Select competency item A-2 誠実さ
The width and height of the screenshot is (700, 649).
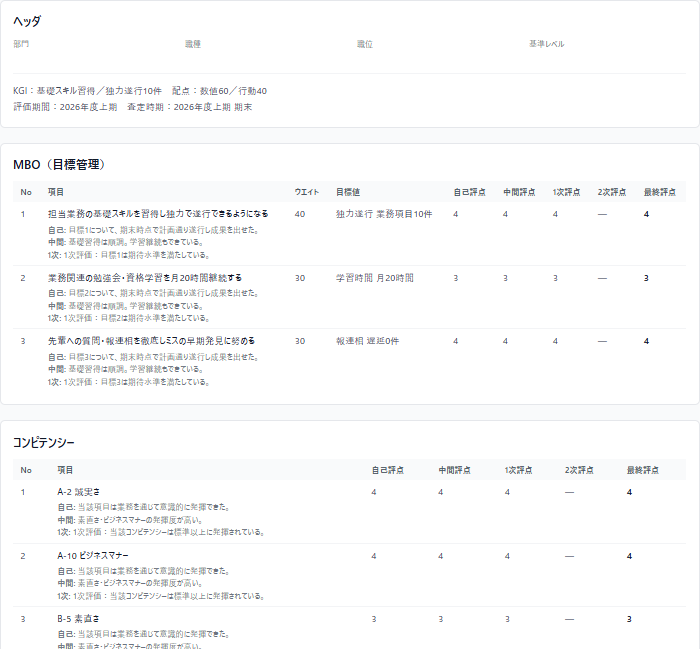(79, 492)
